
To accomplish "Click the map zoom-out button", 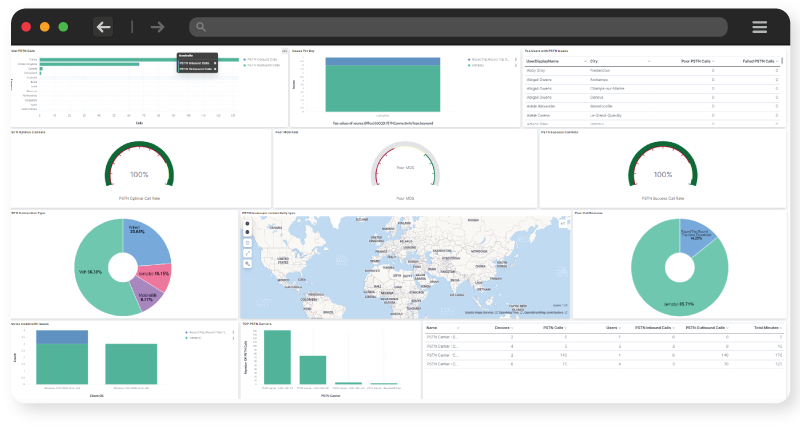I will pos(247,232).
